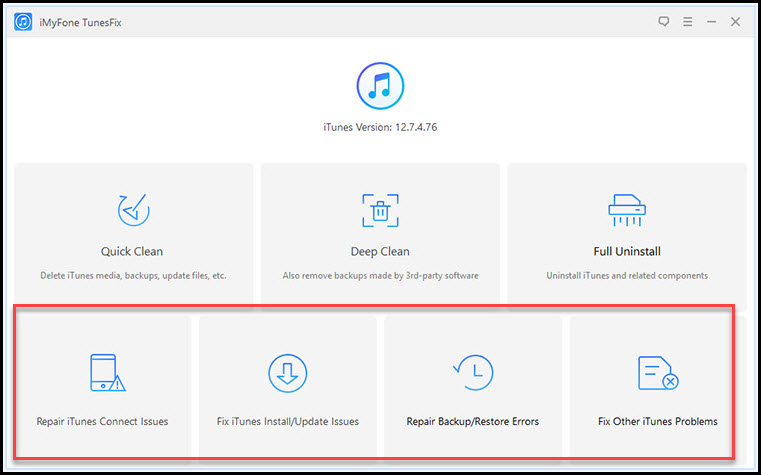Viewport: 761px width, 475px height.
Task: Select the Quick Clean label
Action: click(132, 251)
